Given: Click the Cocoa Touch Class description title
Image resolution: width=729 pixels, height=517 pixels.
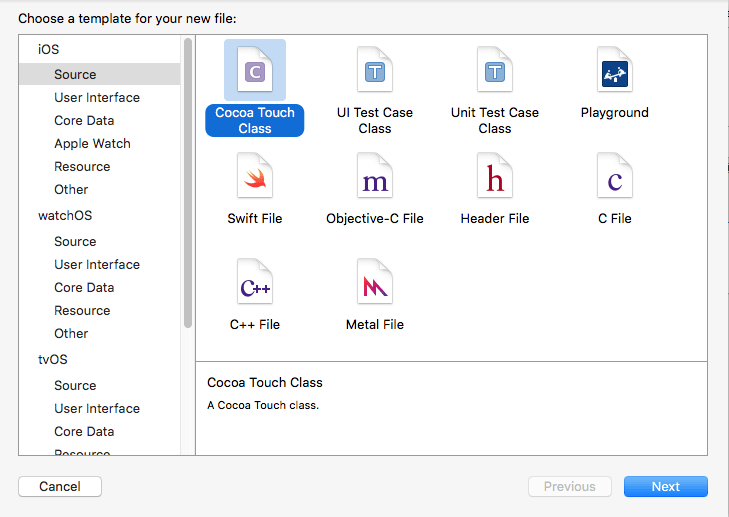Looking at the screenshot, I should 265,383.
